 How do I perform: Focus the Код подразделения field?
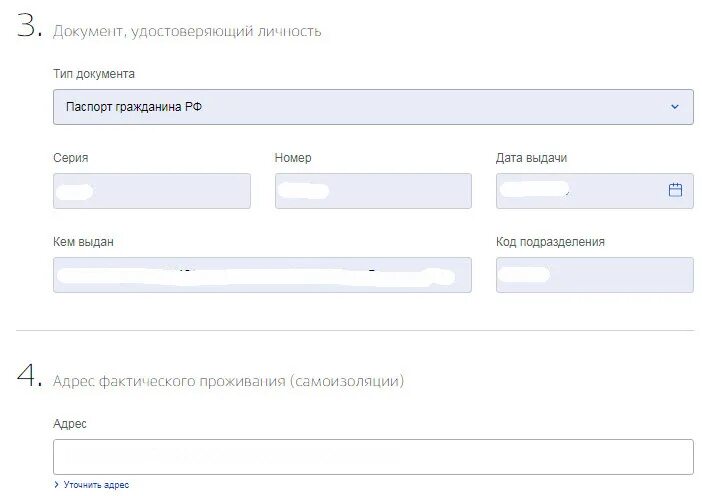594,275
